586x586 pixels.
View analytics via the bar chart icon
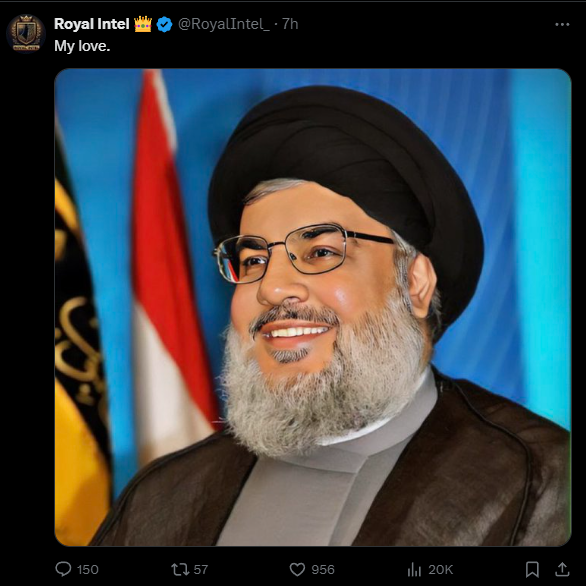tap(414, 570)
